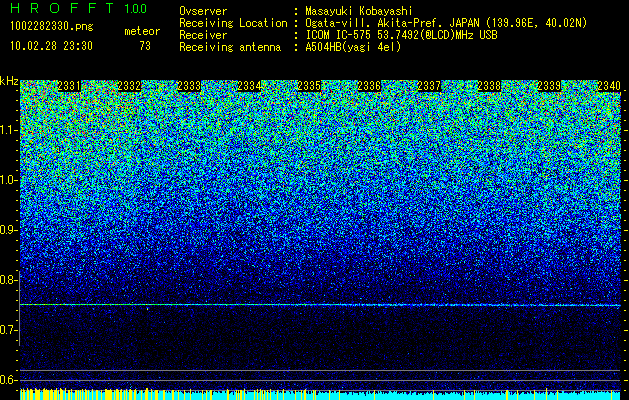Click the ICOM IC-575 receiver text
Viewport: 629px width, 400px height.
coord(401,35)
